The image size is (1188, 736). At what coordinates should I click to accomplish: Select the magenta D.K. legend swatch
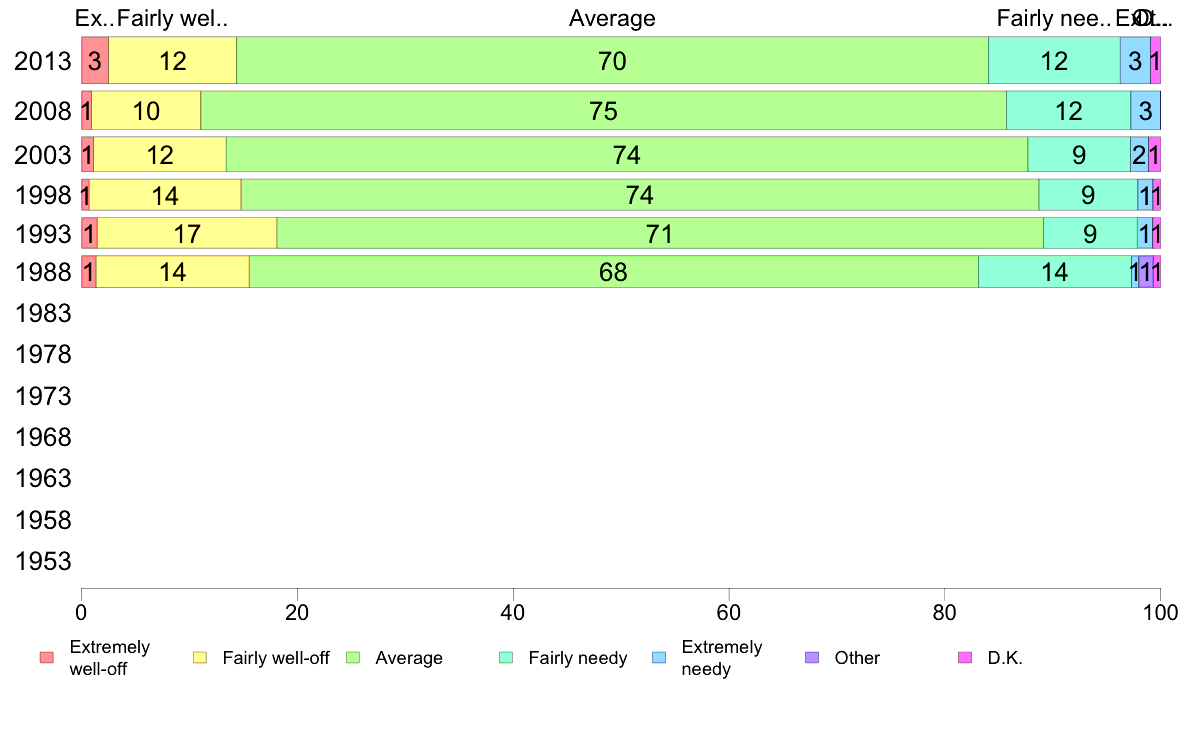pyautogui.click(x=964, y=658)
